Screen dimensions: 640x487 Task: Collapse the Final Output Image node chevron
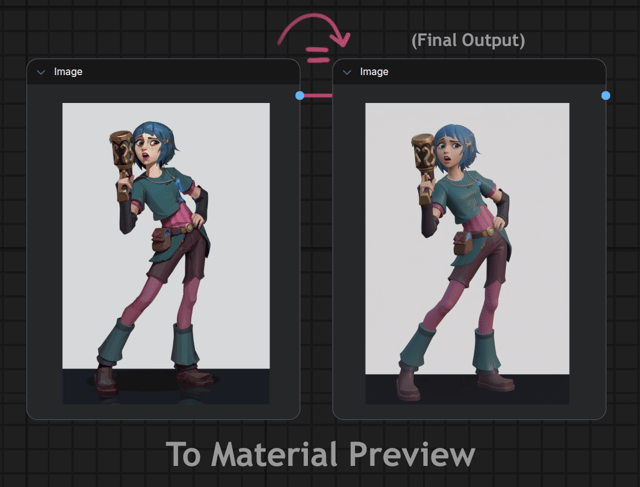tap(347, 72)
